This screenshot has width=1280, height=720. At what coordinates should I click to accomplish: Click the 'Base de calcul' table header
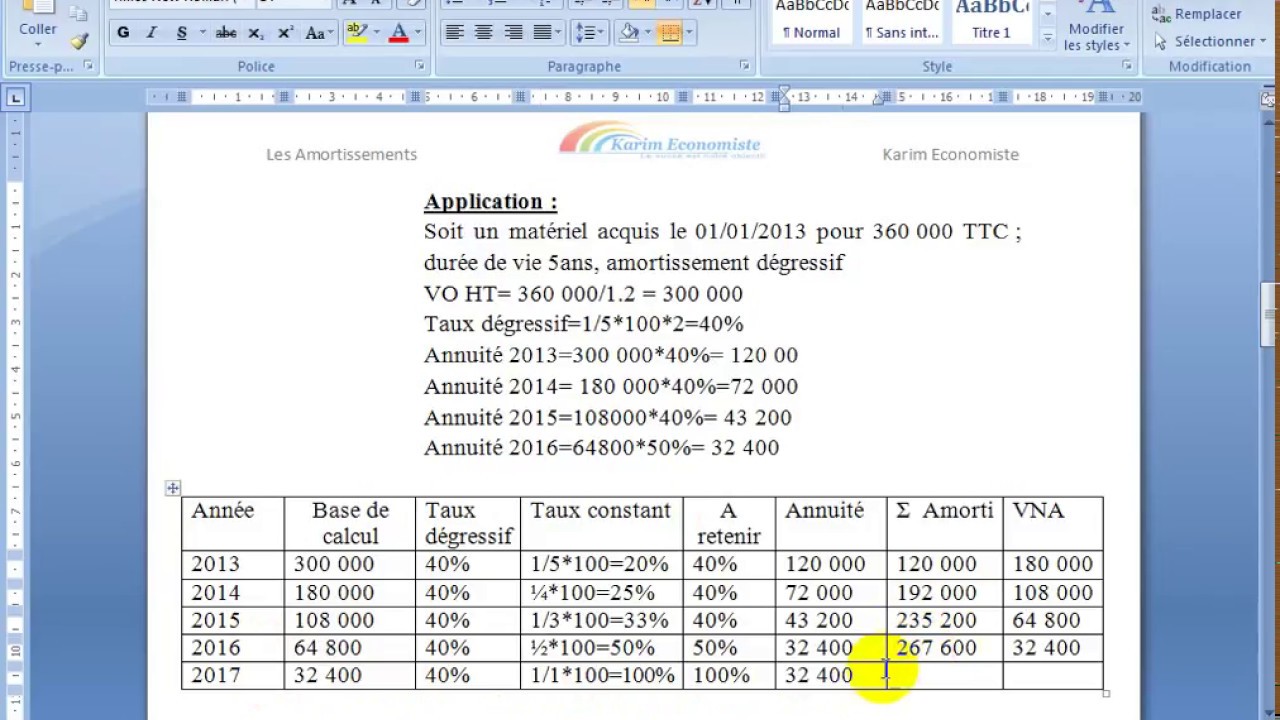click(350, 523)
